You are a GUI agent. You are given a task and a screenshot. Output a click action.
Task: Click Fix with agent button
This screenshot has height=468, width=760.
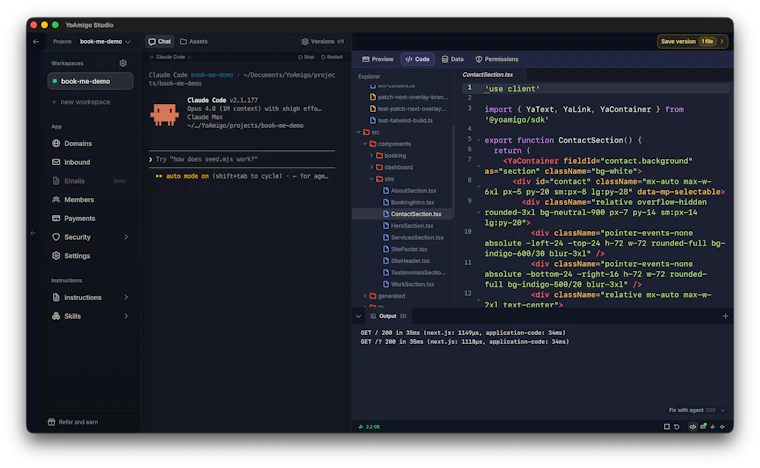coord(692,410)
